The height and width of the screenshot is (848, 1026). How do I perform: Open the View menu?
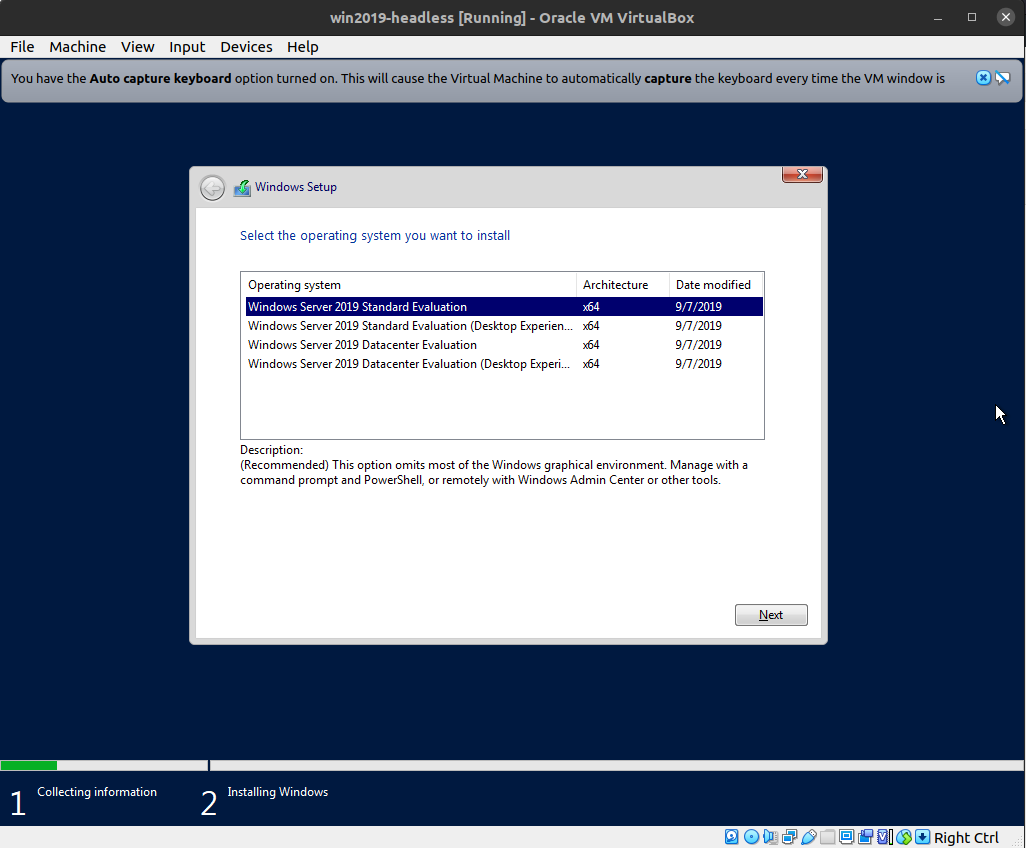click(x=137, y=47)
